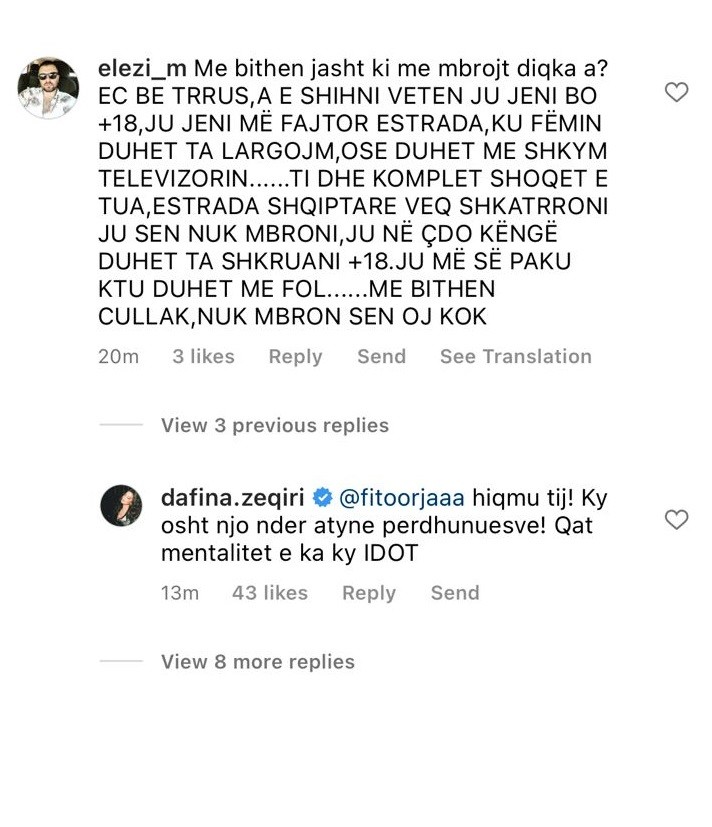
Task: Like dafina.zeqiri's reply with heart icon
Action: pos(677,519)
